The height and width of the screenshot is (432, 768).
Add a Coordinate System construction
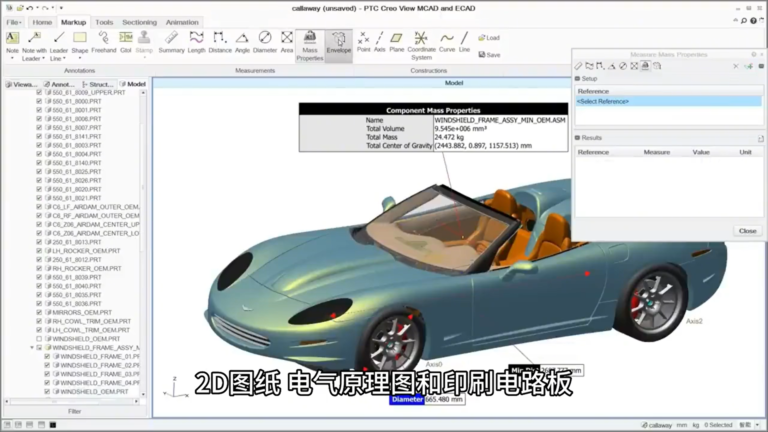click(x=421, y=46)
